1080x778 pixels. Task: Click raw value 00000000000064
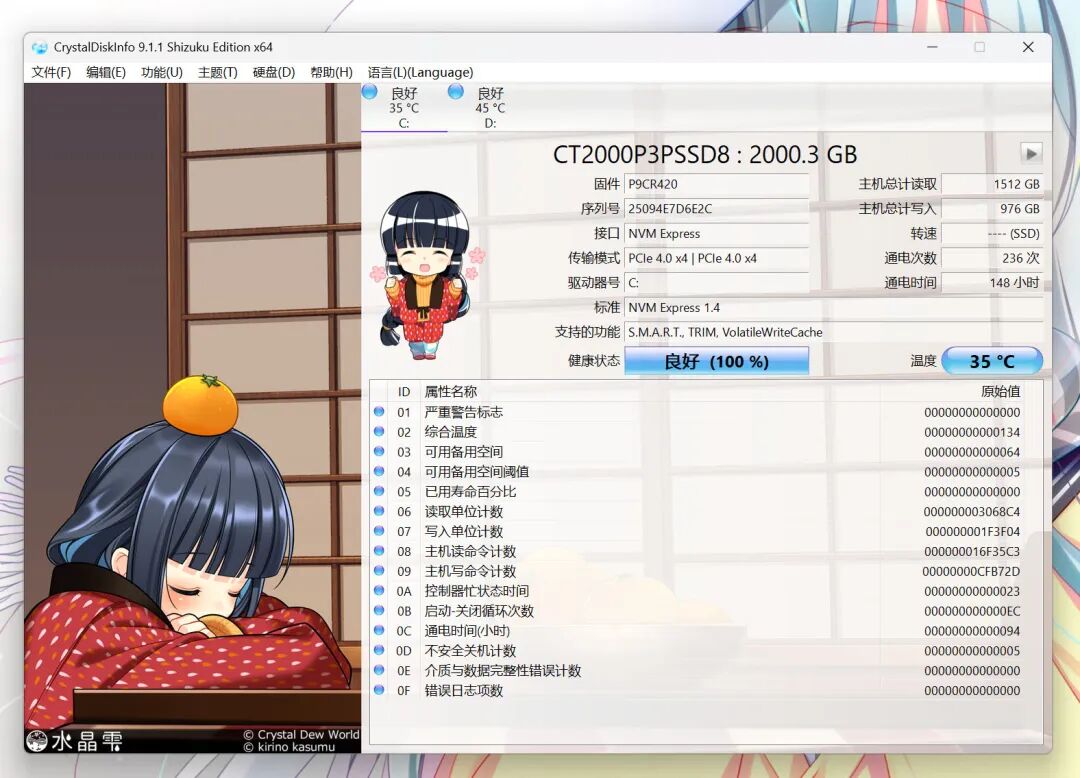point(972,452)
